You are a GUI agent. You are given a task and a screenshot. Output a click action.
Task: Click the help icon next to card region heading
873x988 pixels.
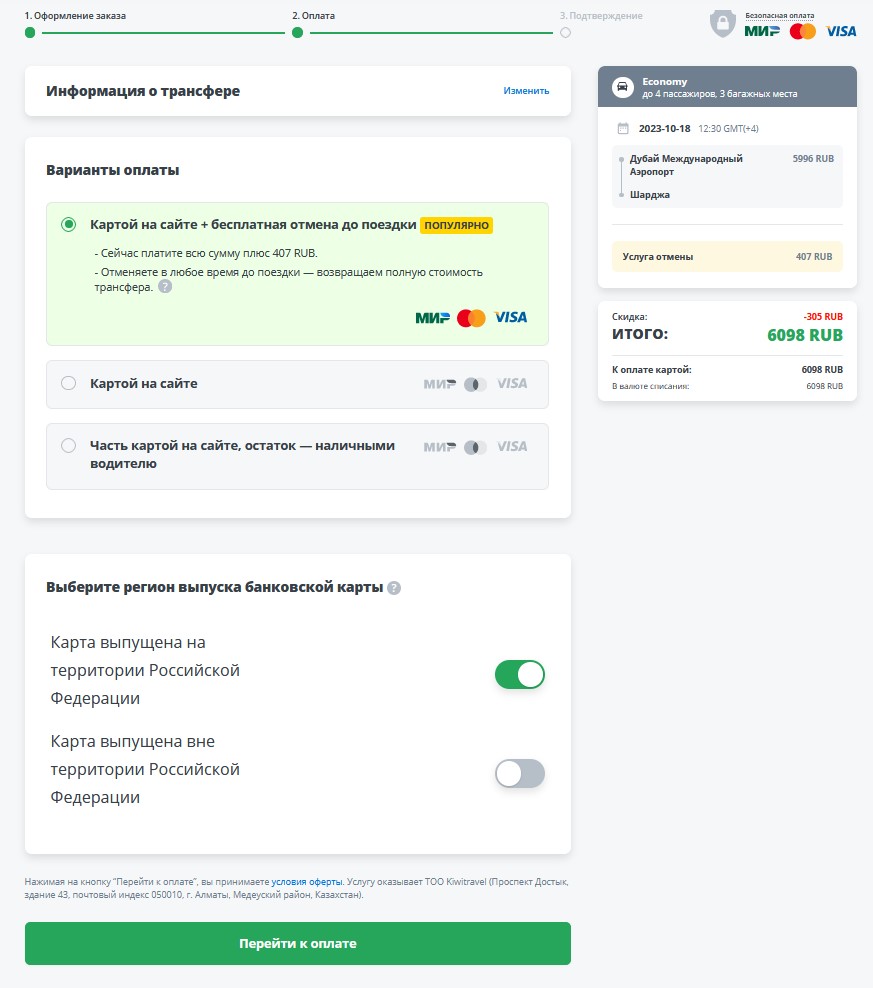394,588
